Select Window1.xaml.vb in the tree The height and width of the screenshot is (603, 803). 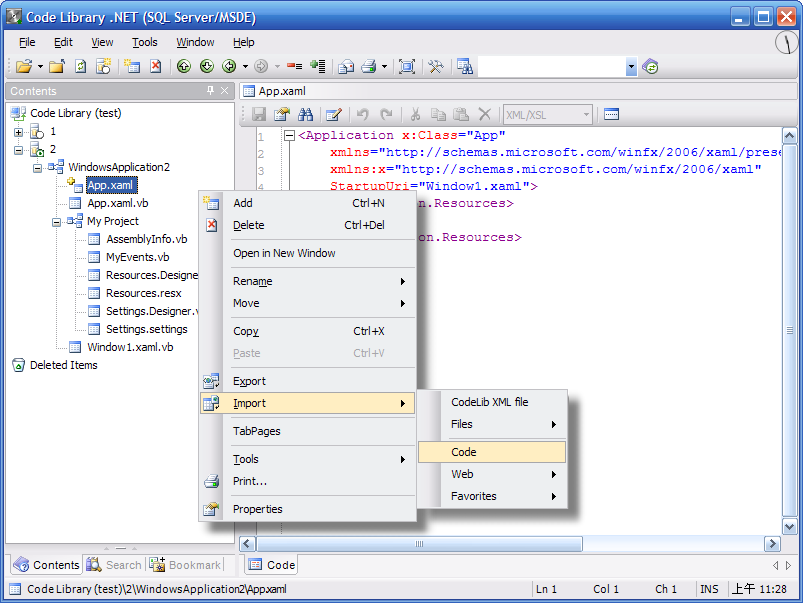pos(130,347)
